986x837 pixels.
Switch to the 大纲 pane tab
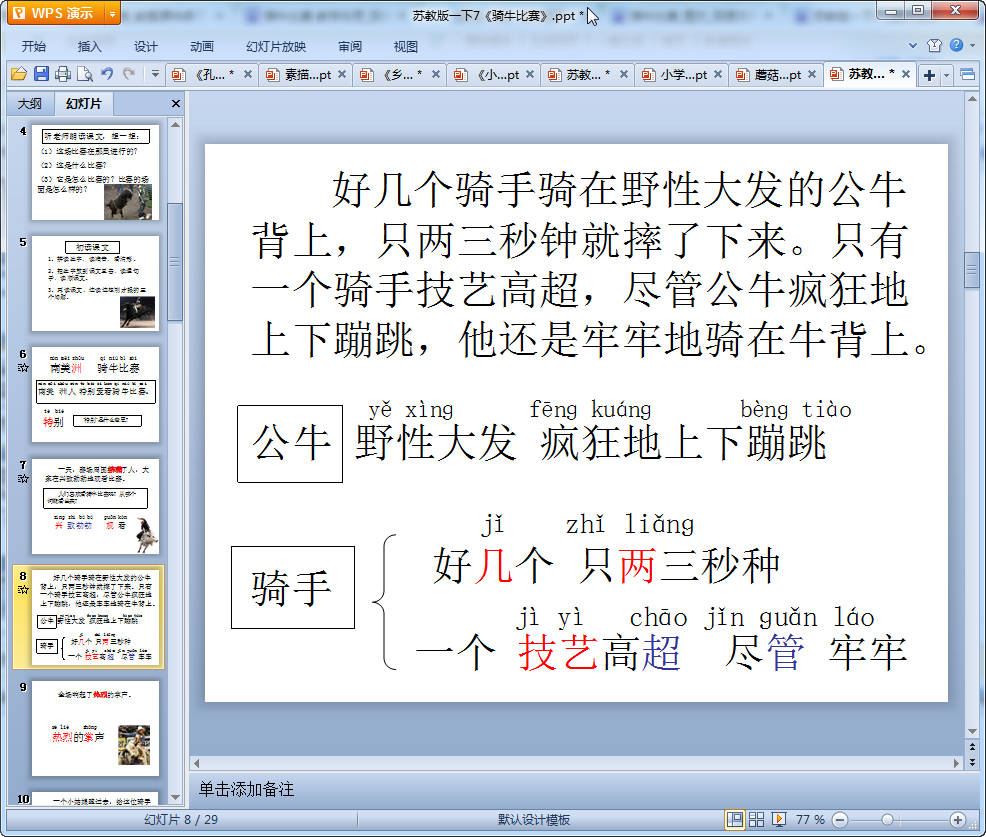pyautogui.click(x=30, y=104)
